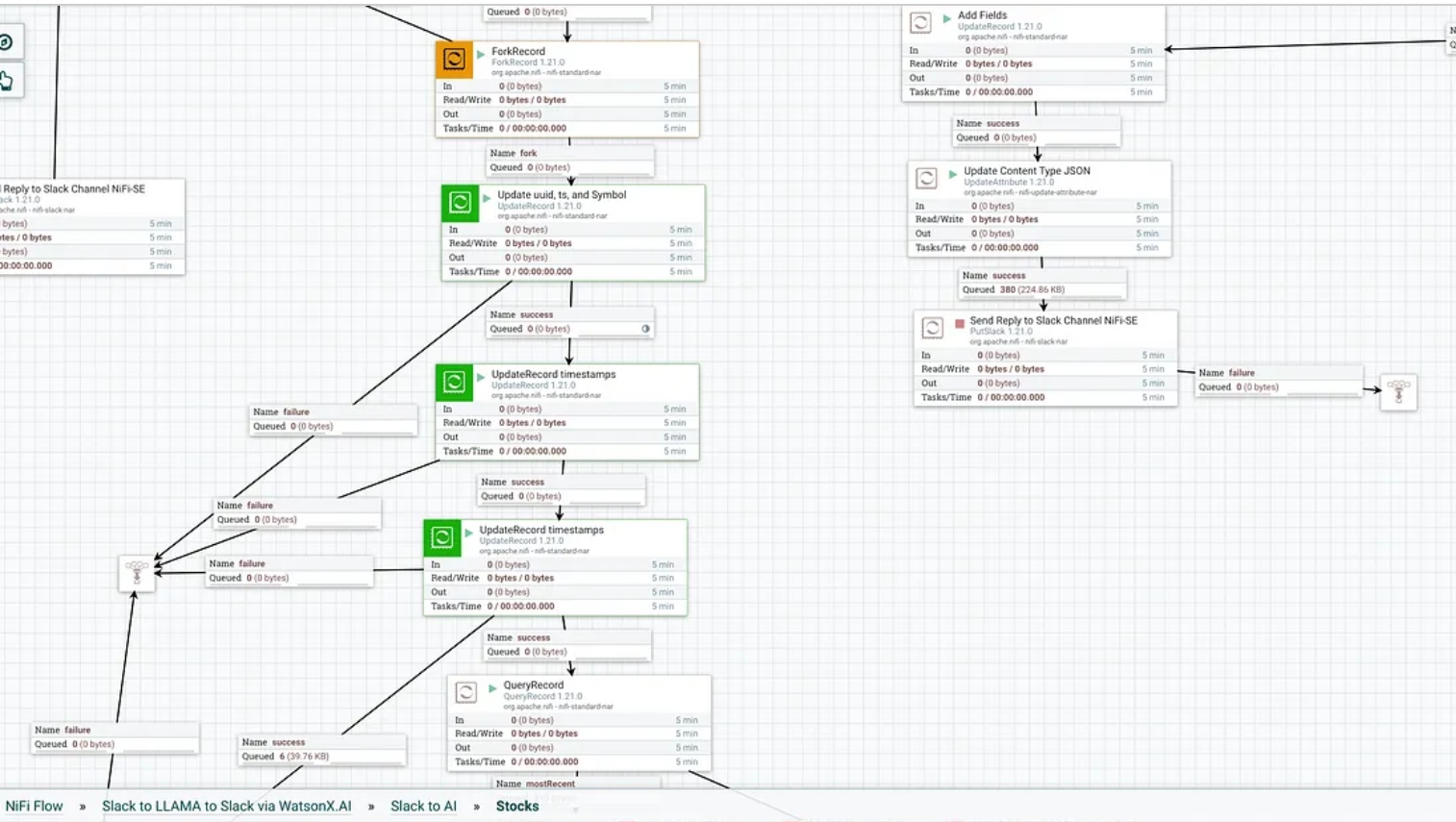Click org.apache.nifi - nifi-update-attribute-nar text
The width and height of the screenshot is (1456, 822).
1030,192
